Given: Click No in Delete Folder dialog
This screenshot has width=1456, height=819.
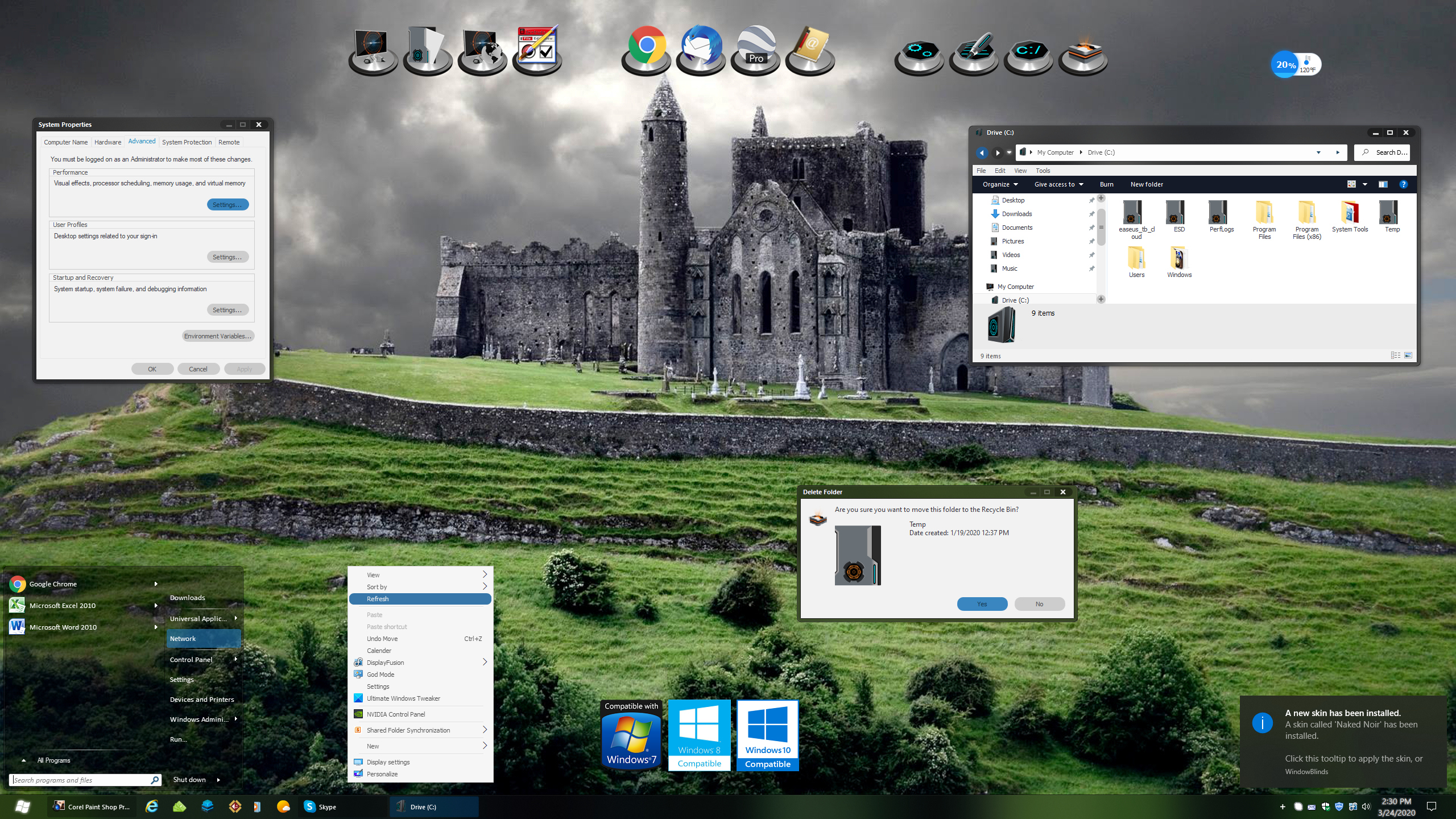Looking at the screenshot, I should (1039, 604).
